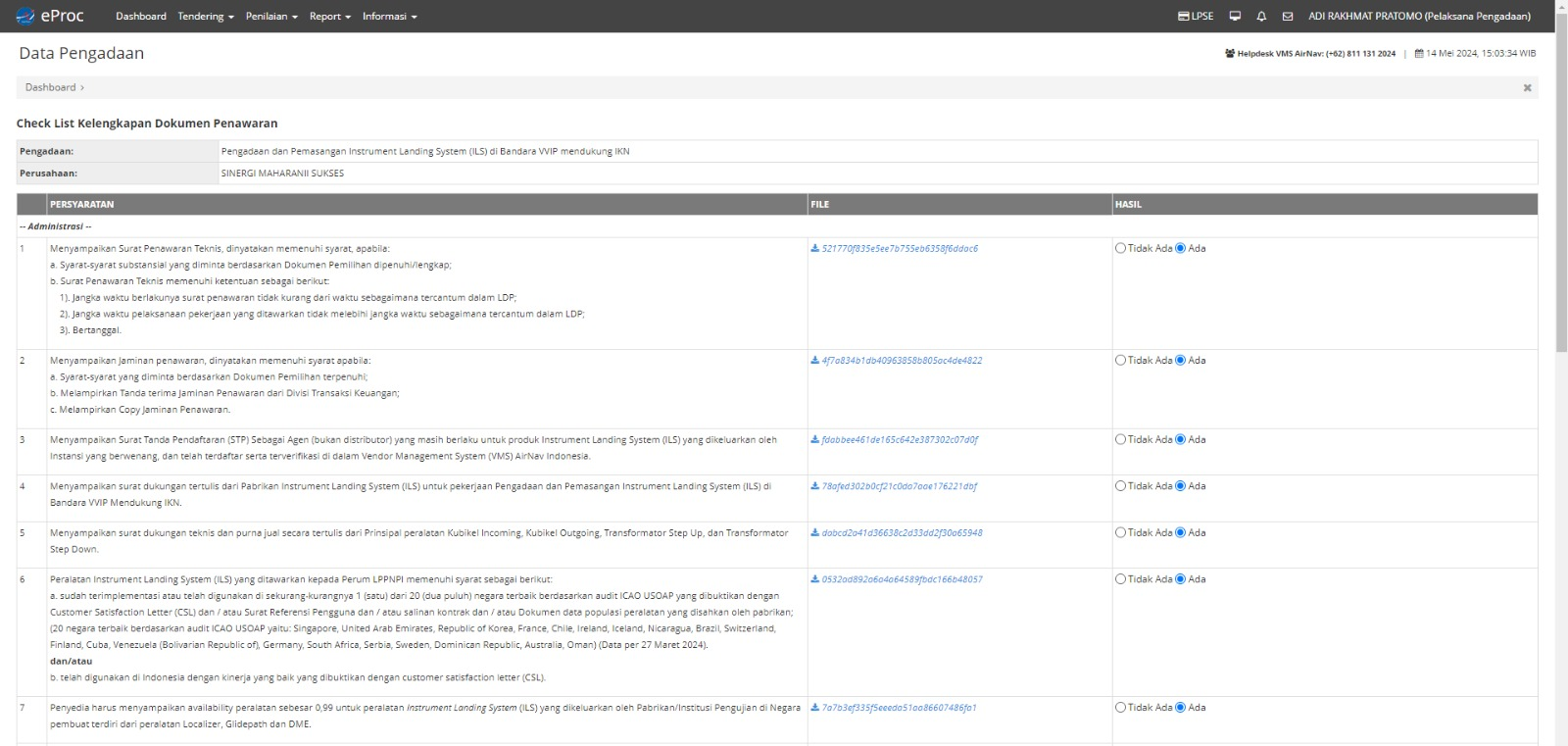Open the Informasi menu
This screenshot has width=1568, height=746.
(389, 17)
